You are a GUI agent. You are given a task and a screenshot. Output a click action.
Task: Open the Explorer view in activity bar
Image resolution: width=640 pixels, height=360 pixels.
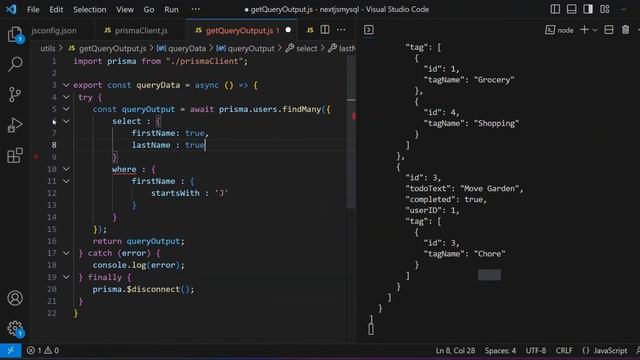(15, 35)
